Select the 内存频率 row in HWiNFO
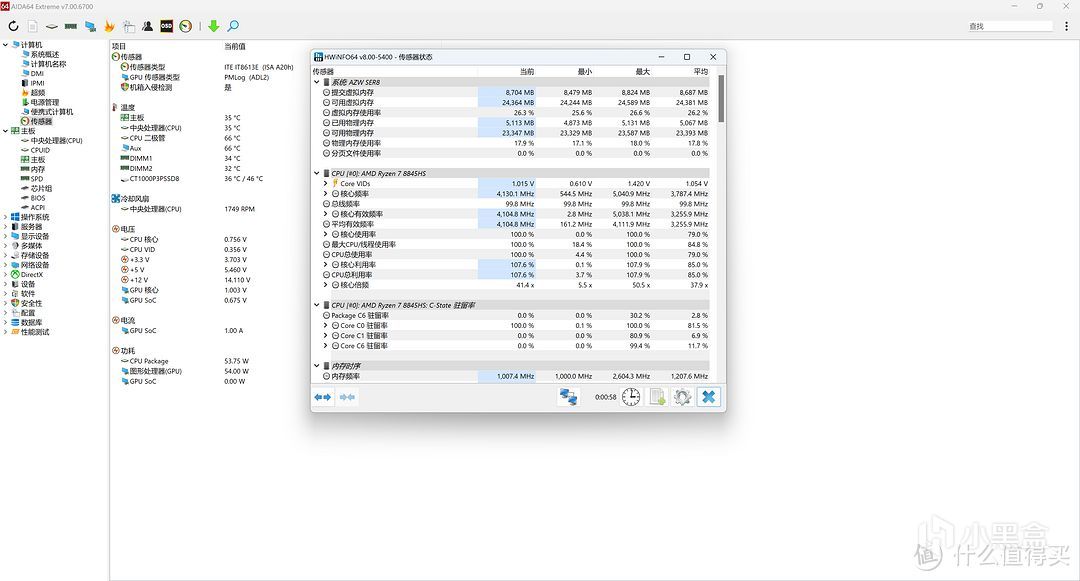 click(515, 377)
